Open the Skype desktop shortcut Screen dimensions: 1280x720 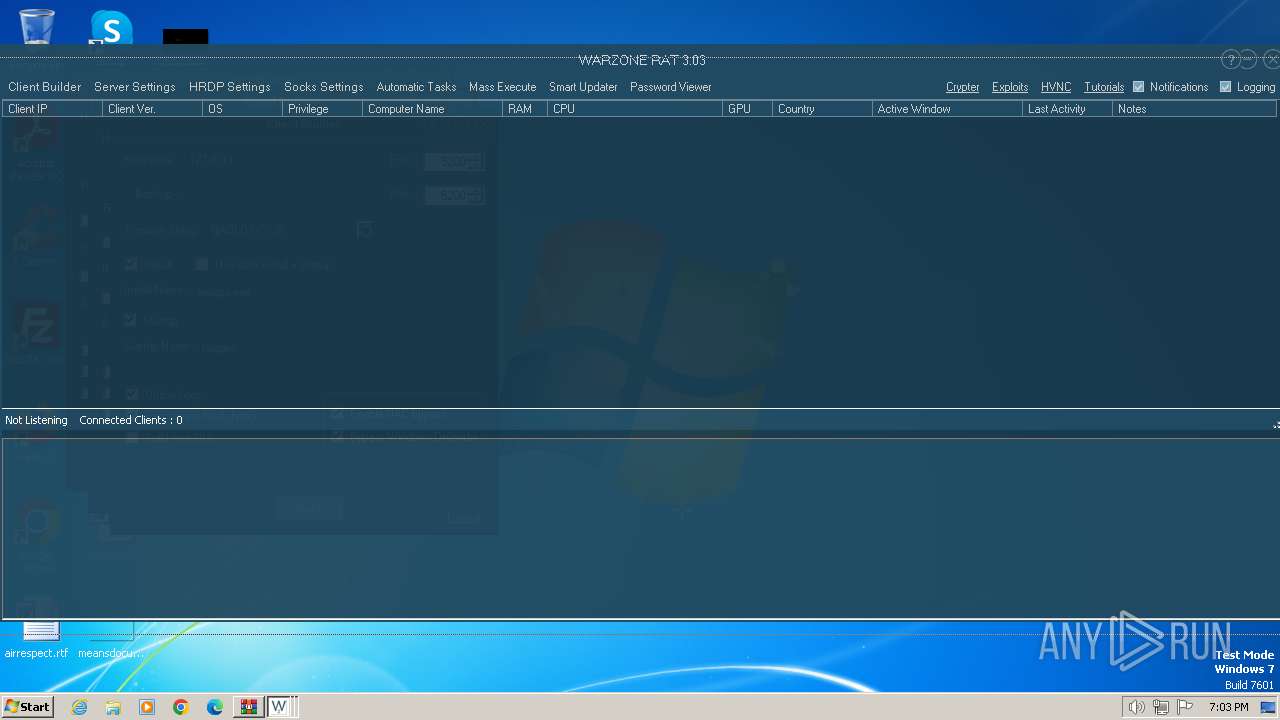pos(110,28)
